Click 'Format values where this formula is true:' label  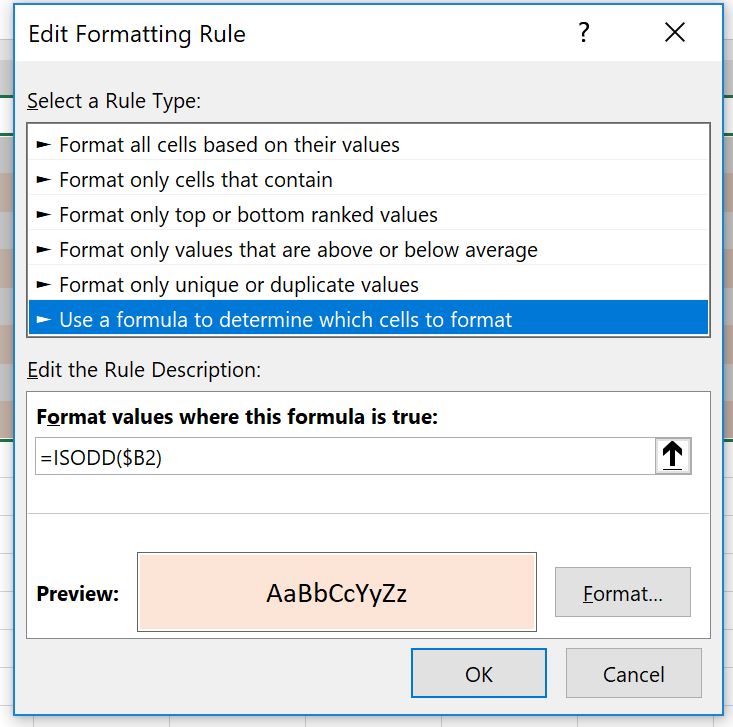pyautogui.click(x=237, y=417)
